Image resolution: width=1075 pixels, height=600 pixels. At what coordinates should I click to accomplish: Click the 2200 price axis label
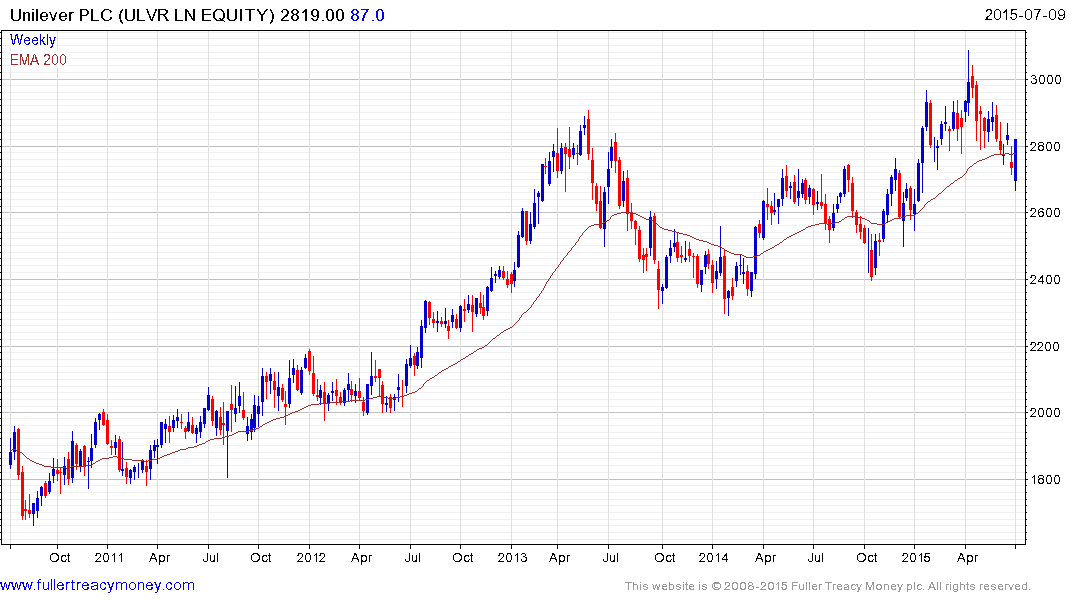(x=1046, y=346)
